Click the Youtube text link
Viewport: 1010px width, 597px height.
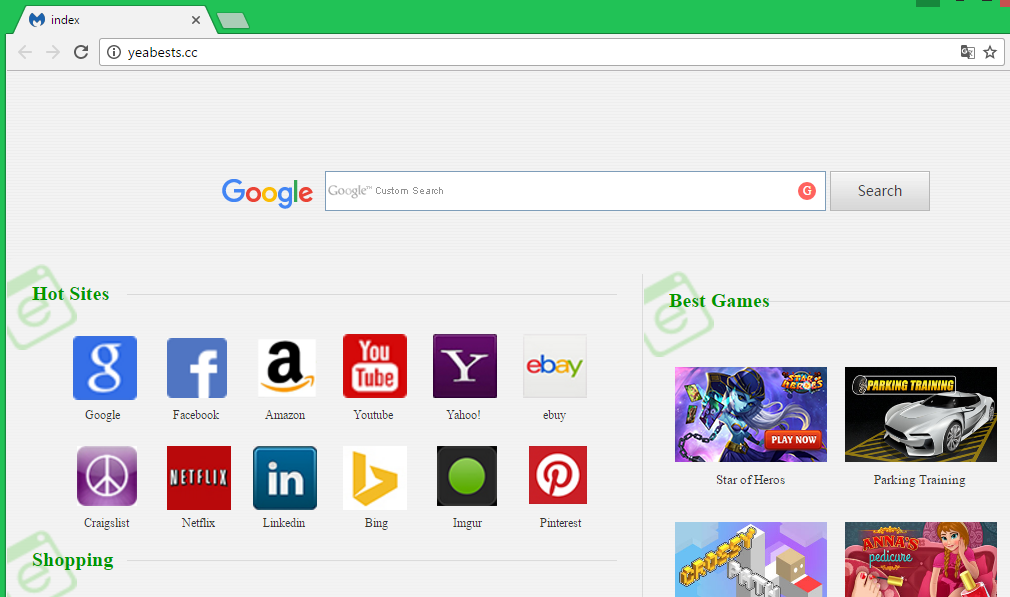point(374,415)
